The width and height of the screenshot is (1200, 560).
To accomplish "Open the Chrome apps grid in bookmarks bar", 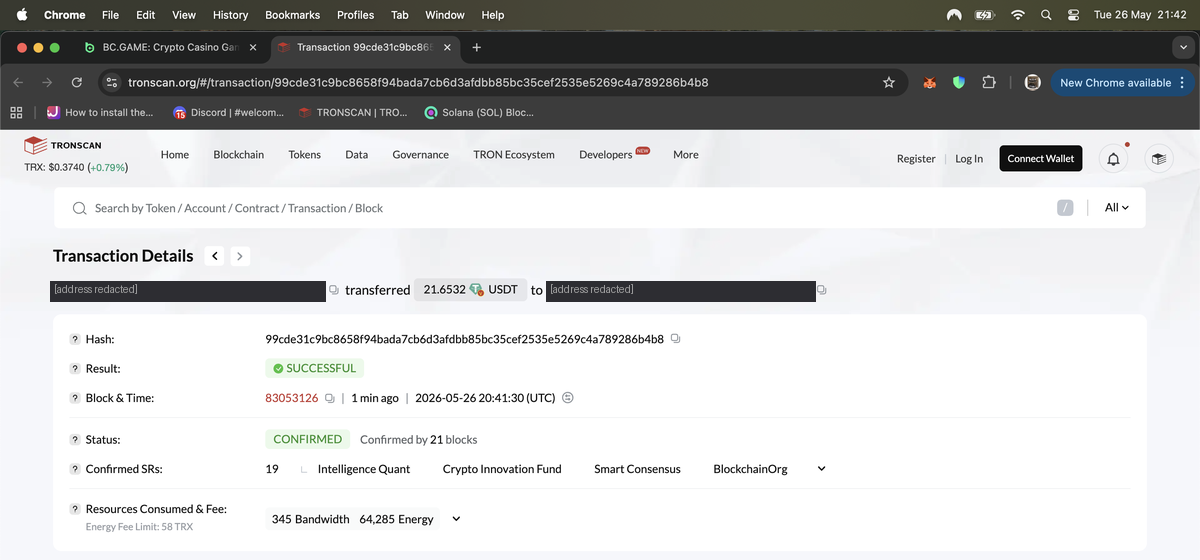I will click(x=16, y=112).
